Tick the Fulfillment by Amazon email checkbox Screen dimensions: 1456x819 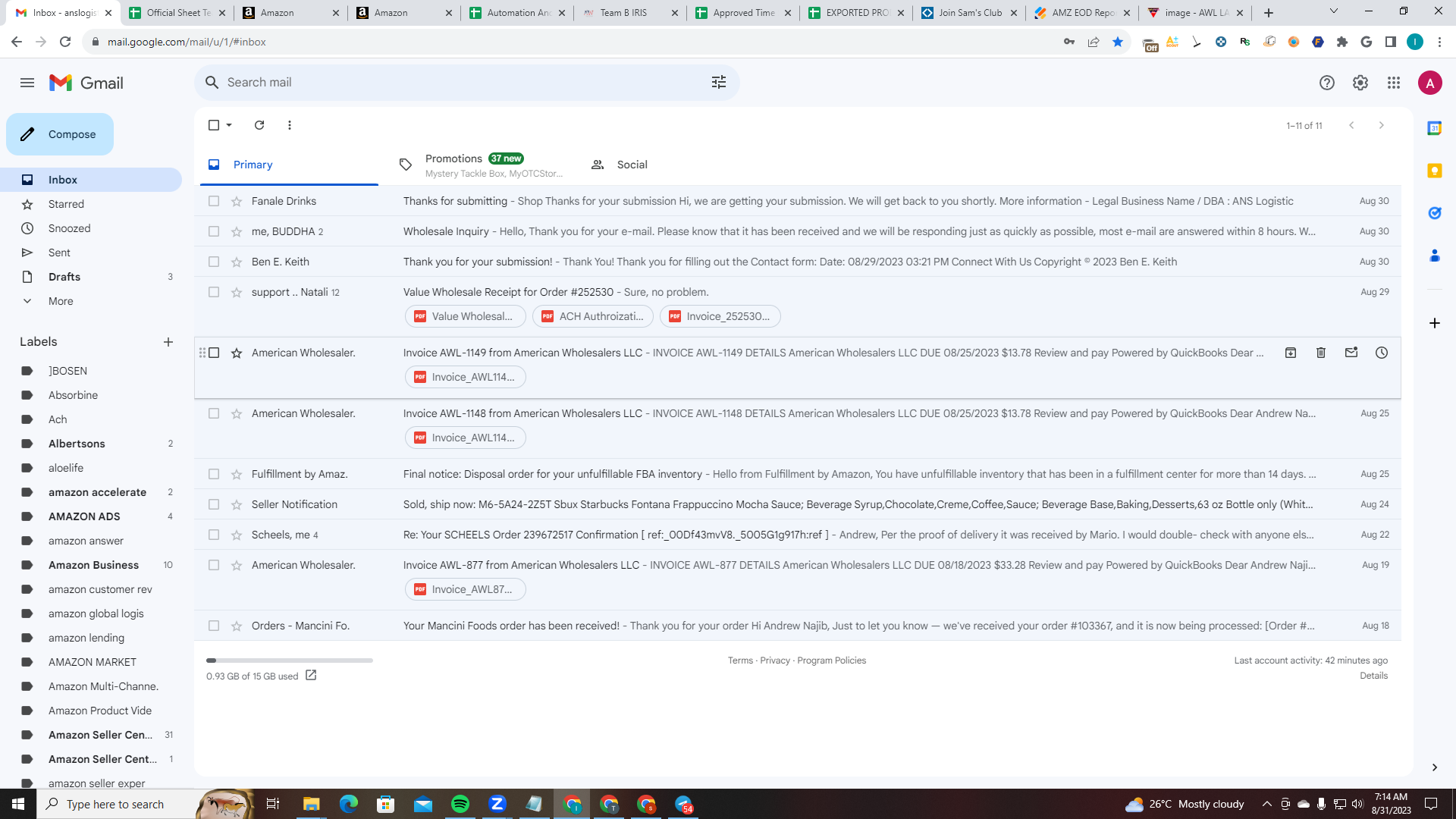(214, 474)
